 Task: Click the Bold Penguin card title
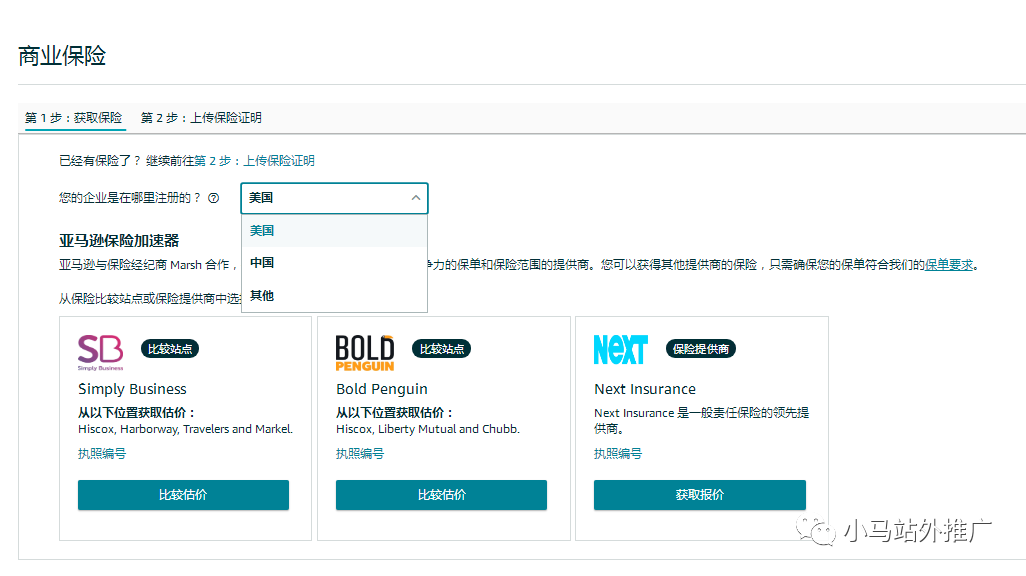[381, 389]
